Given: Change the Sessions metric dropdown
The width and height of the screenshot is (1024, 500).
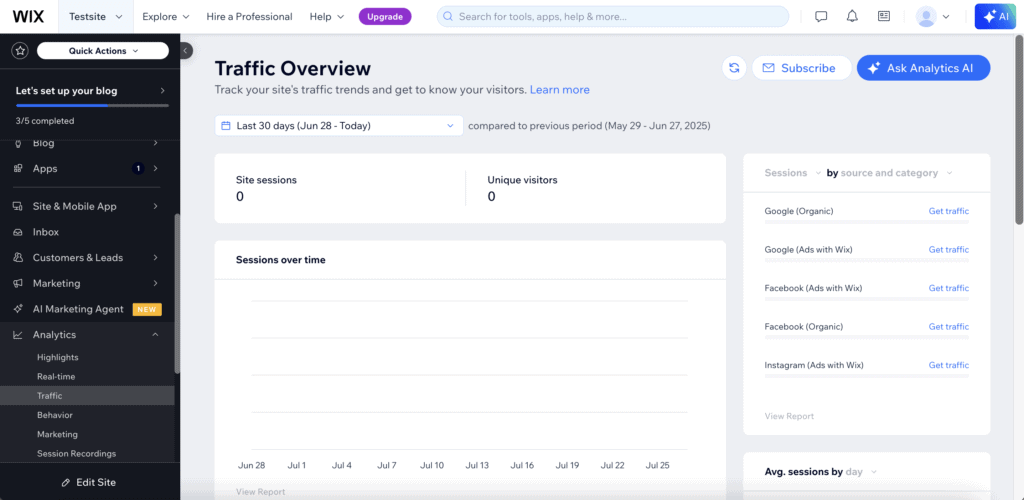Looking at the screenshot, I should 793,173.
